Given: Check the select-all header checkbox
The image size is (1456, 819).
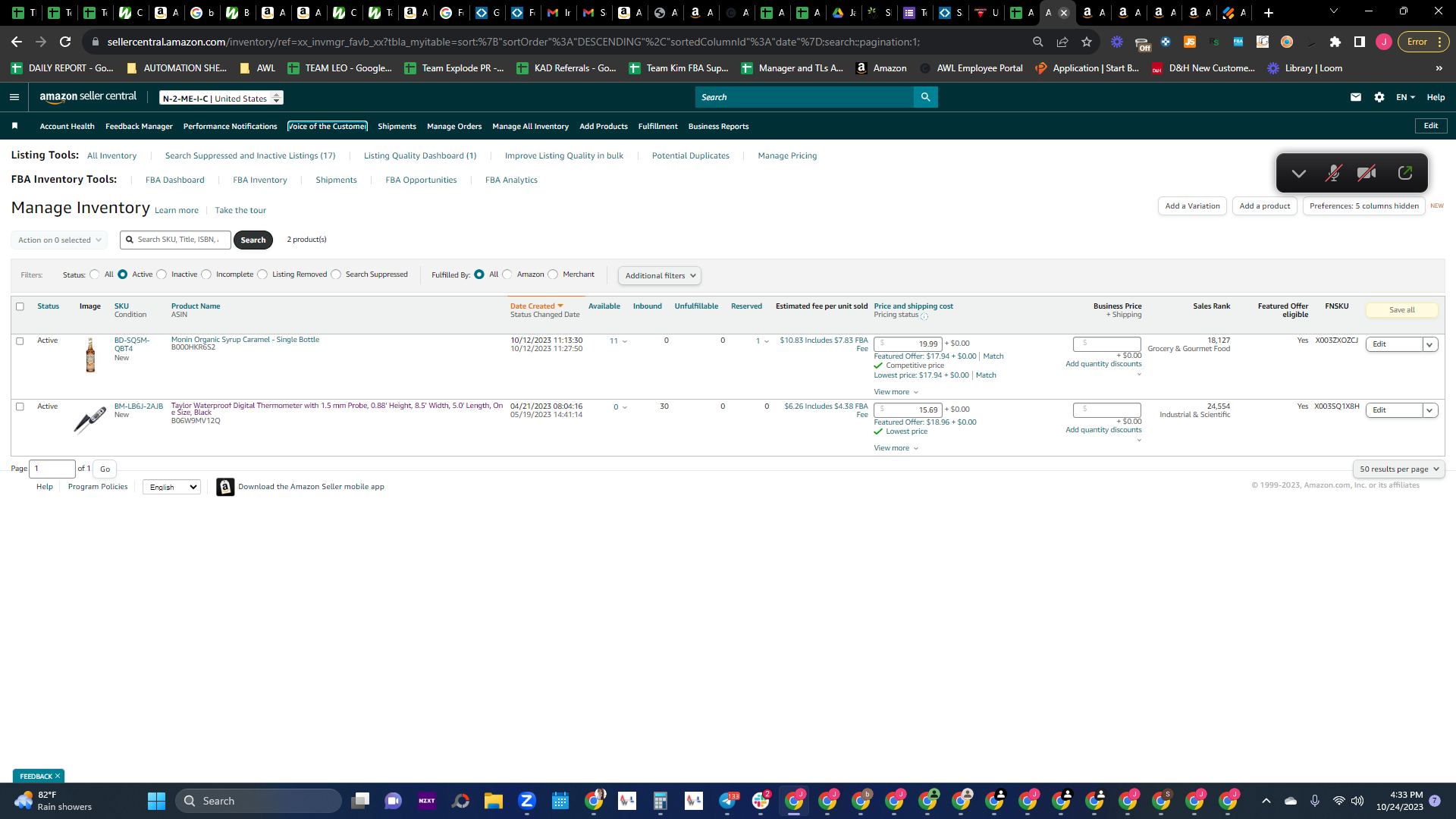Looking at the screenshot, I should click(x=20, y=306).
